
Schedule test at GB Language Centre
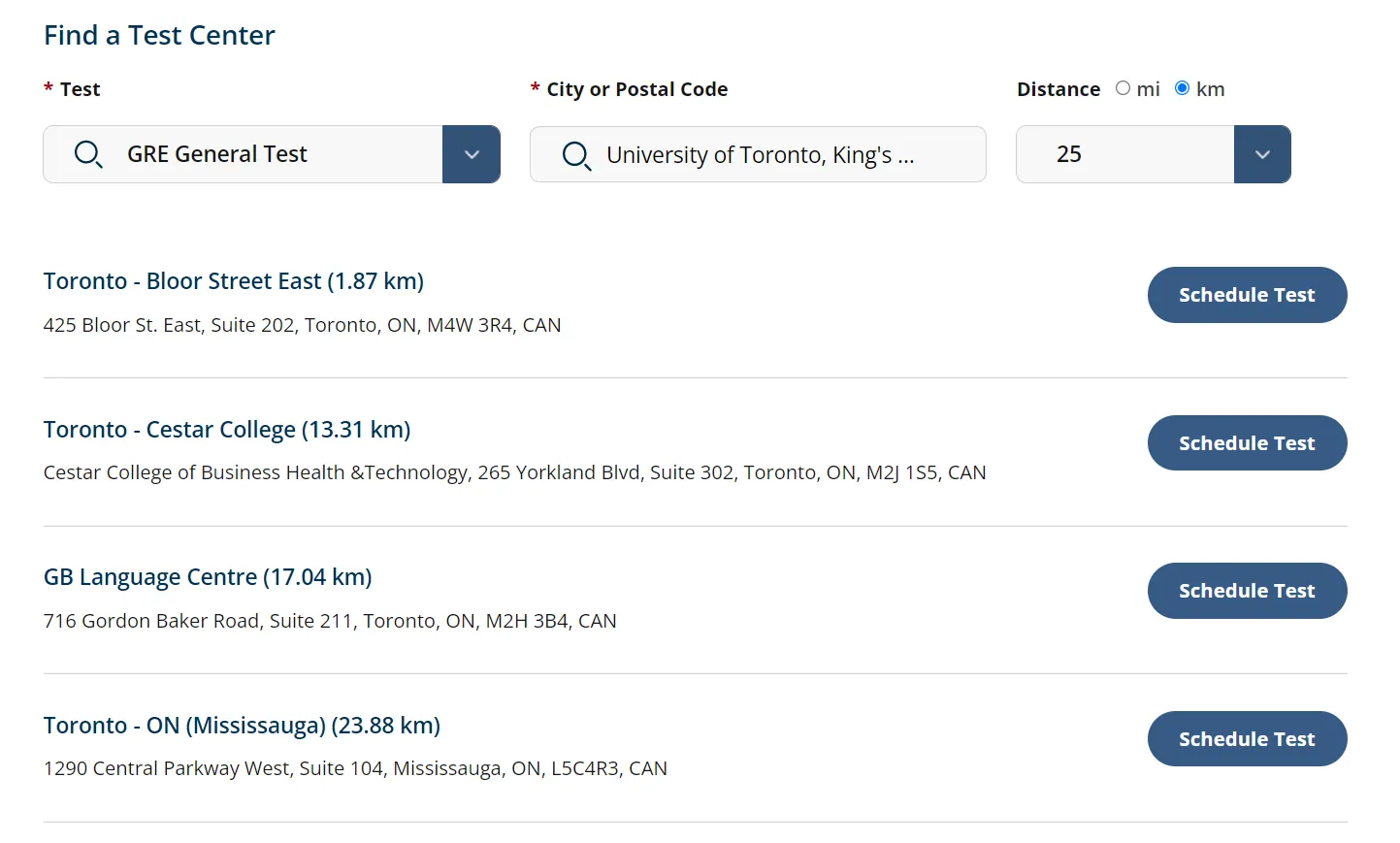1247,591
